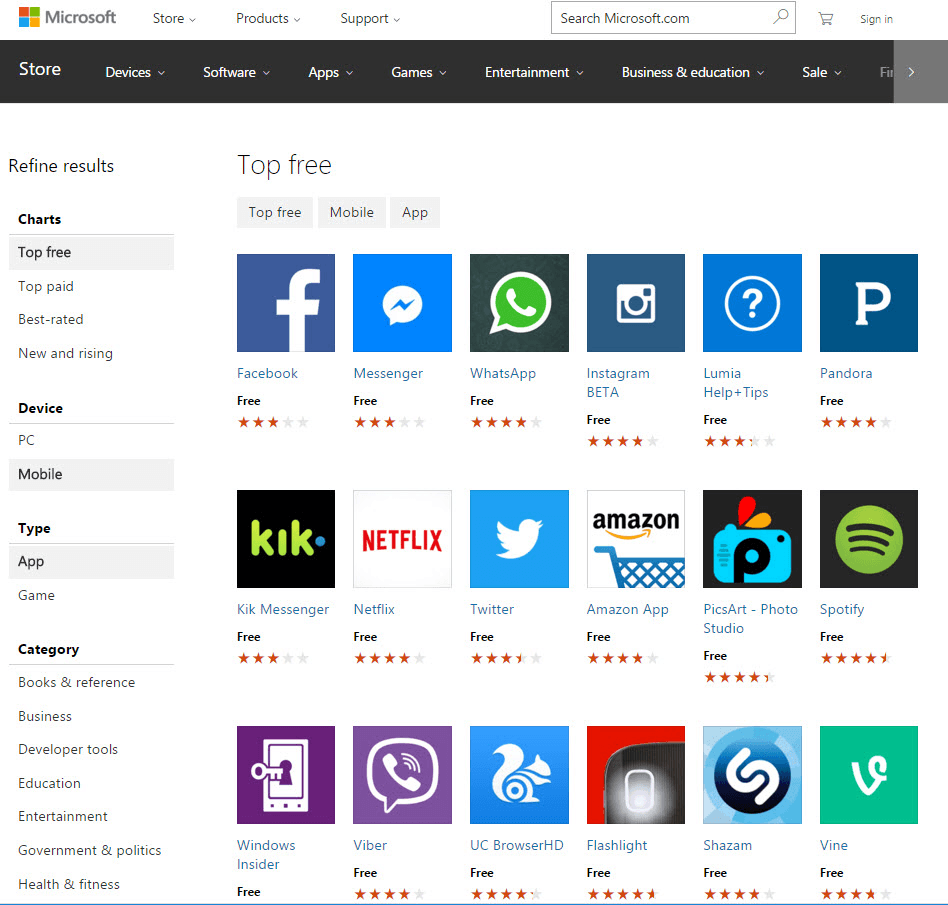The height and width of the screenshot is (905, 948).
Task: Open the Spotify app tile
Action: [x=868, y=539]
